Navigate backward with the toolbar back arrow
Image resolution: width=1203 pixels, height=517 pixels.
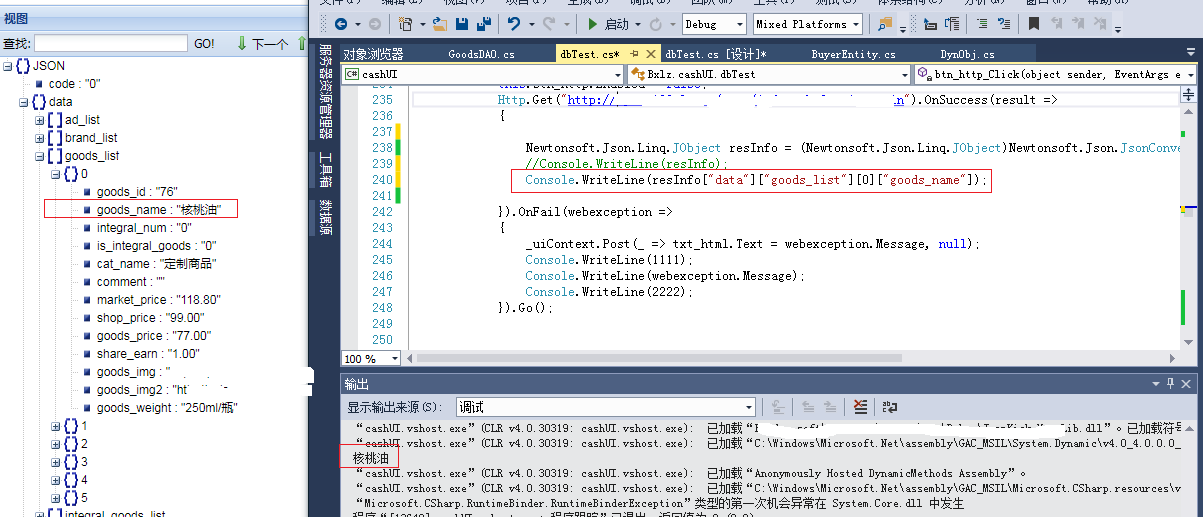(x=342, y=24)
